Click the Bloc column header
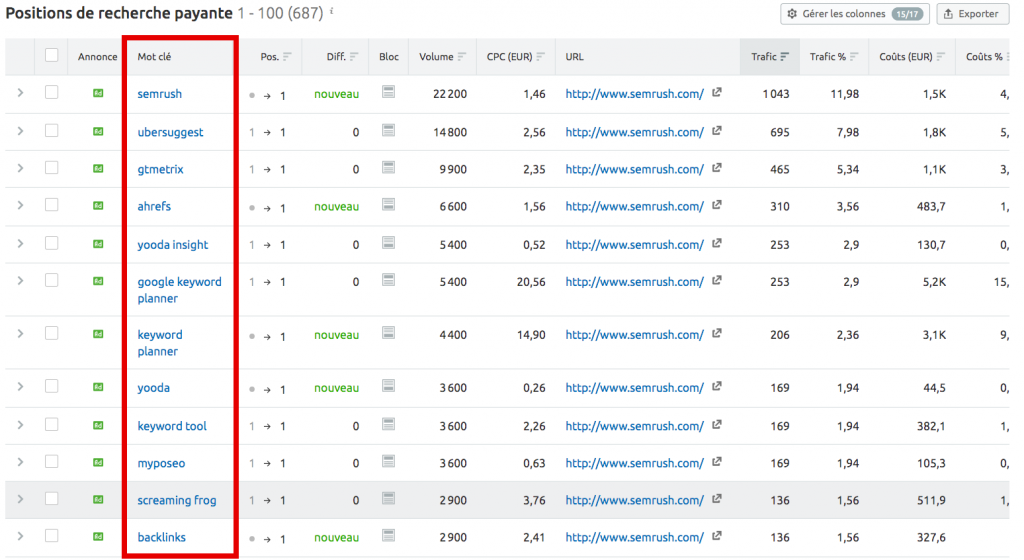The image size is (1024, 560). tap(389, 57)
